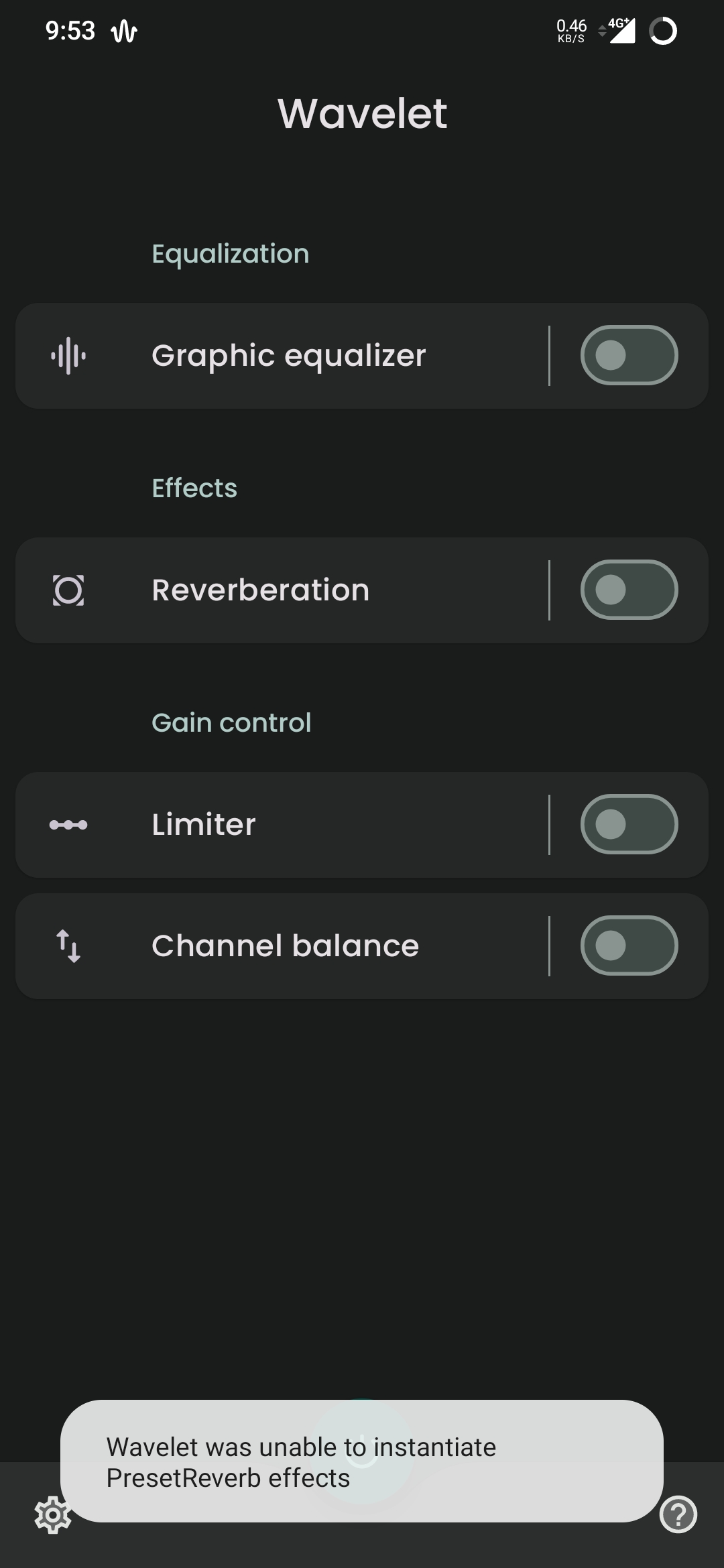Tap the Equalization section heading
Image resolution: width=724 pixels, height=1568 pixels.
pos(231,254)
